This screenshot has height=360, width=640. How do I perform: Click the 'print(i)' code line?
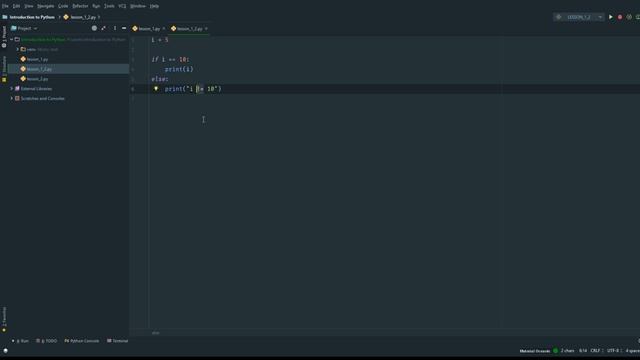(179, 69)
